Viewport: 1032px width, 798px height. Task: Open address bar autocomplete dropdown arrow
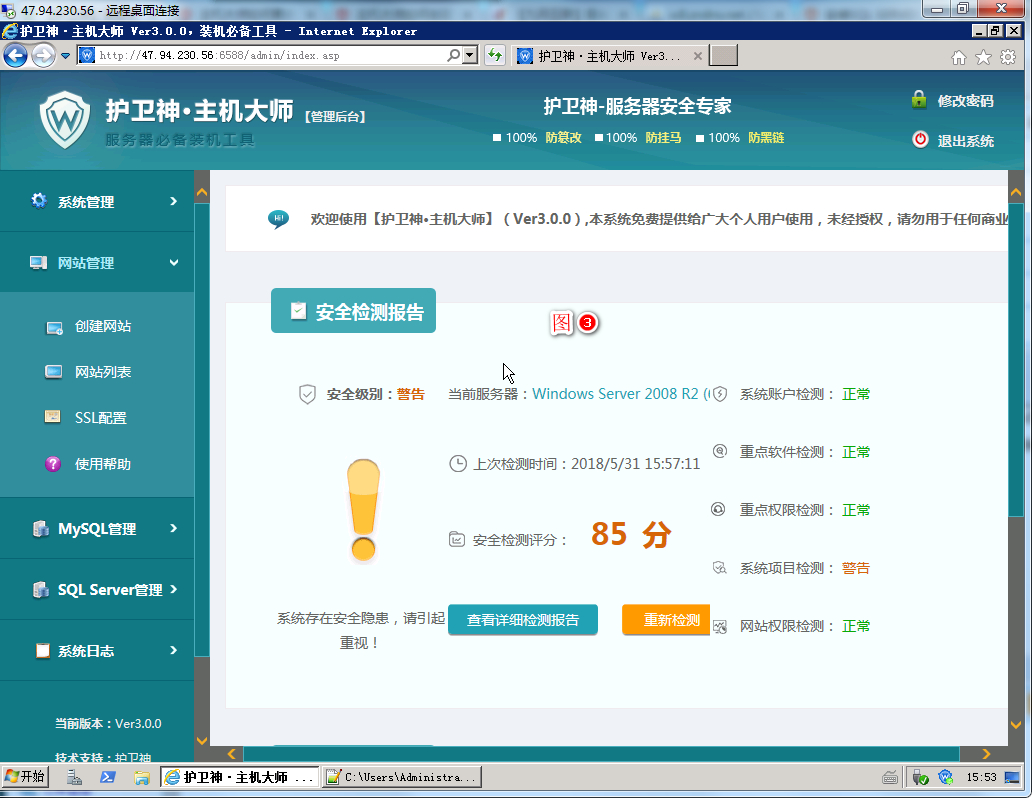click(470, 55)
